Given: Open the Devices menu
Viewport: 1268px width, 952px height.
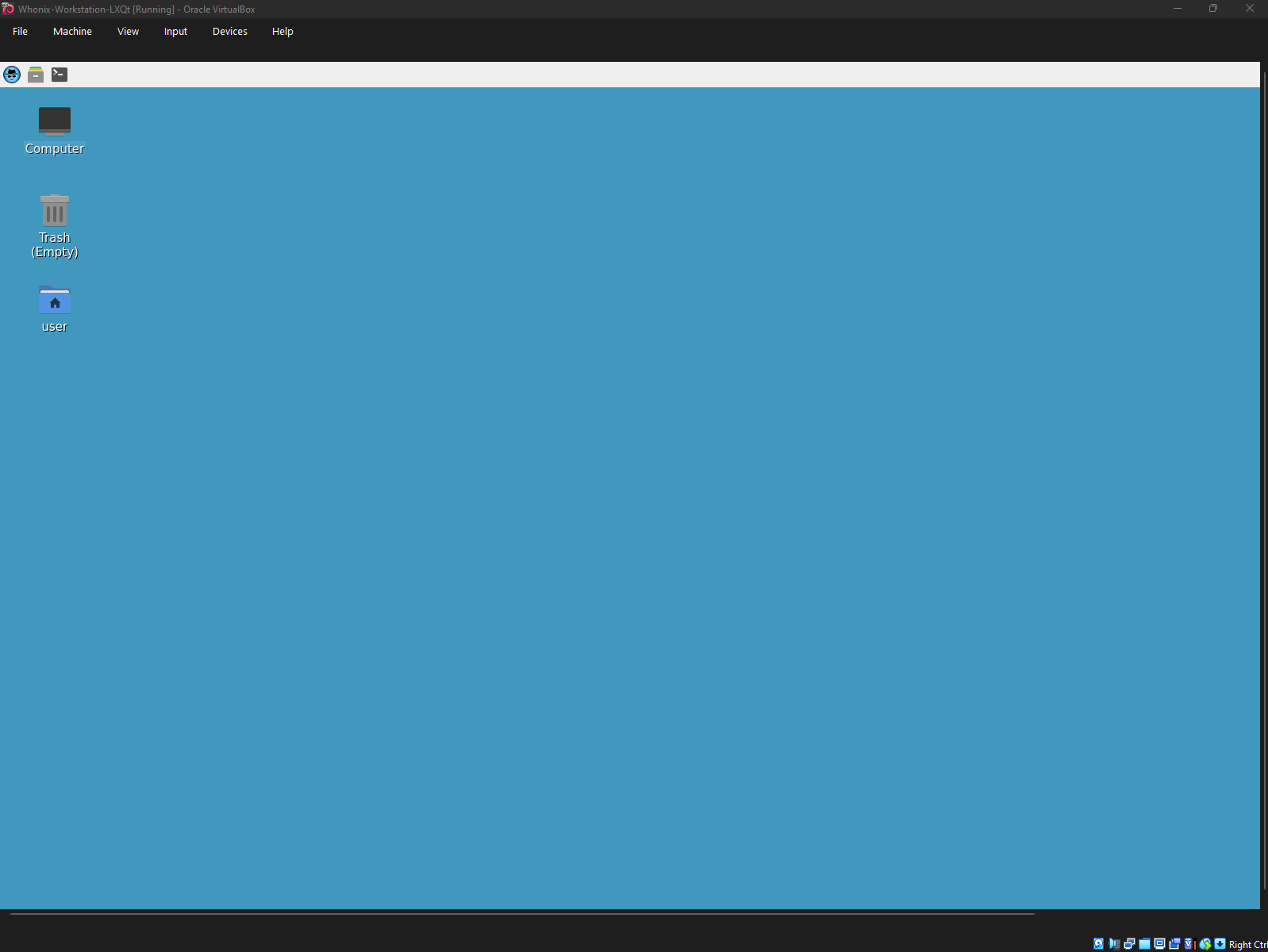Looking at the screenshot, I should coord(229,32).
